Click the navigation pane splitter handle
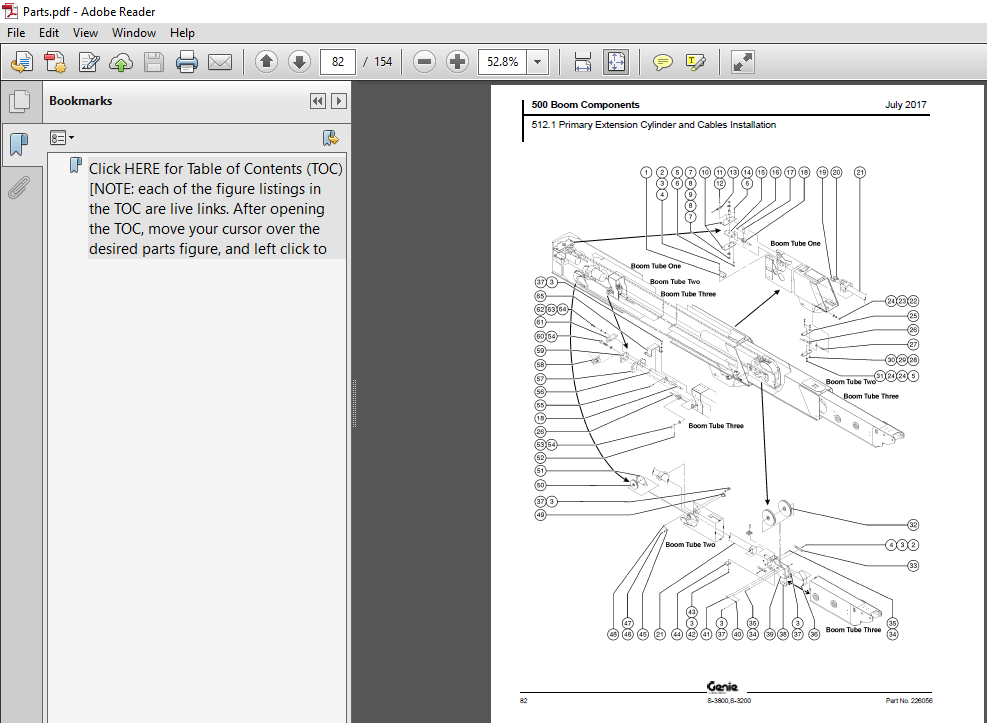987x723 pixels. pyautogui.click(x=354, y=403)
